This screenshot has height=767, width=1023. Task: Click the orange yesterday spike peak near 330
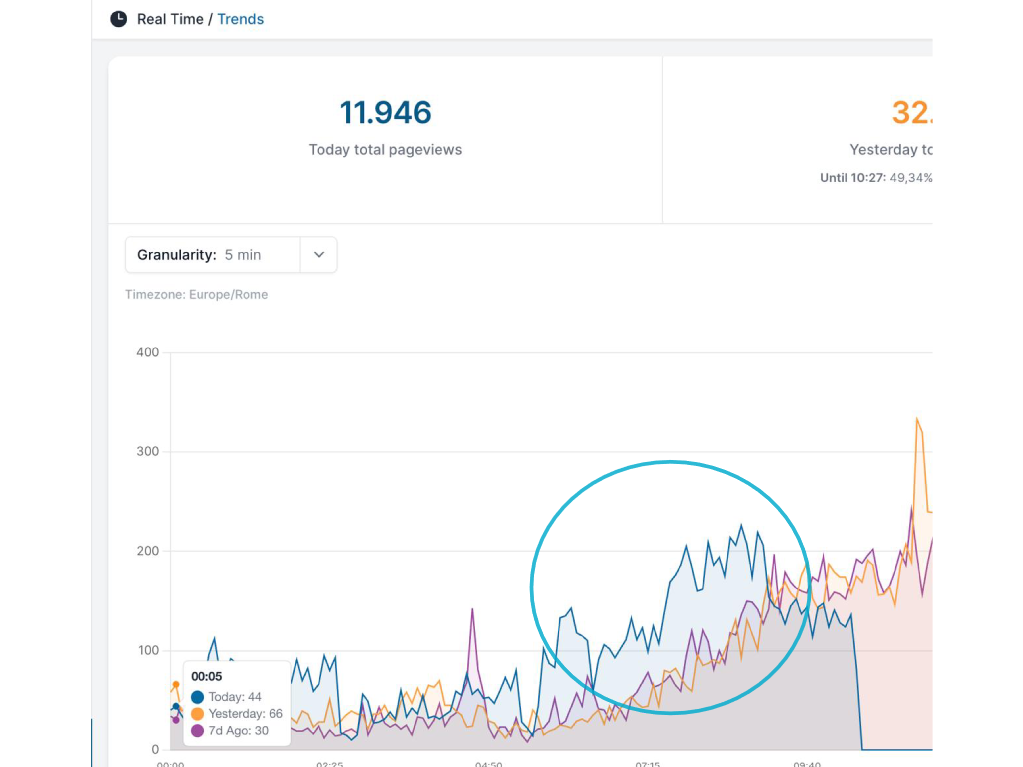[x=917, y=419]
